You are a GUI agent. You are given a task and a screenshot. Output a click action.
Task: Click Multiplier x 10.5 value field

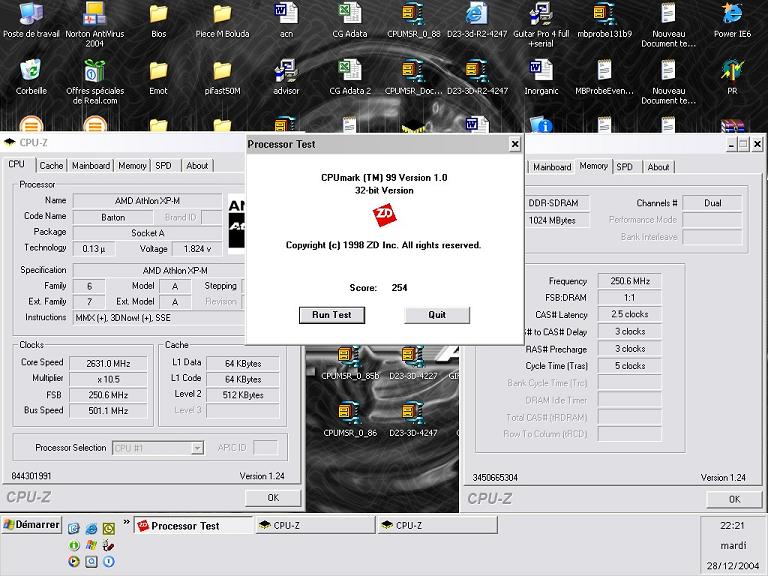pos(108,379)
